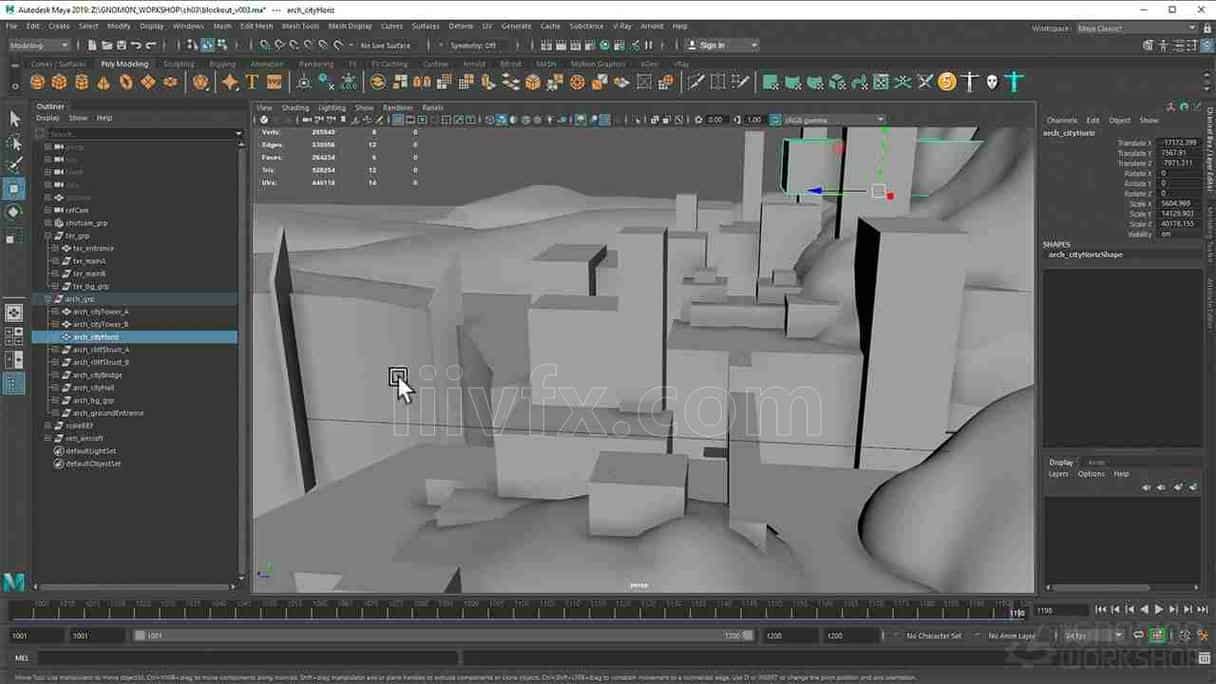Open the Layers menu in layer editor

pos(1058,474)
